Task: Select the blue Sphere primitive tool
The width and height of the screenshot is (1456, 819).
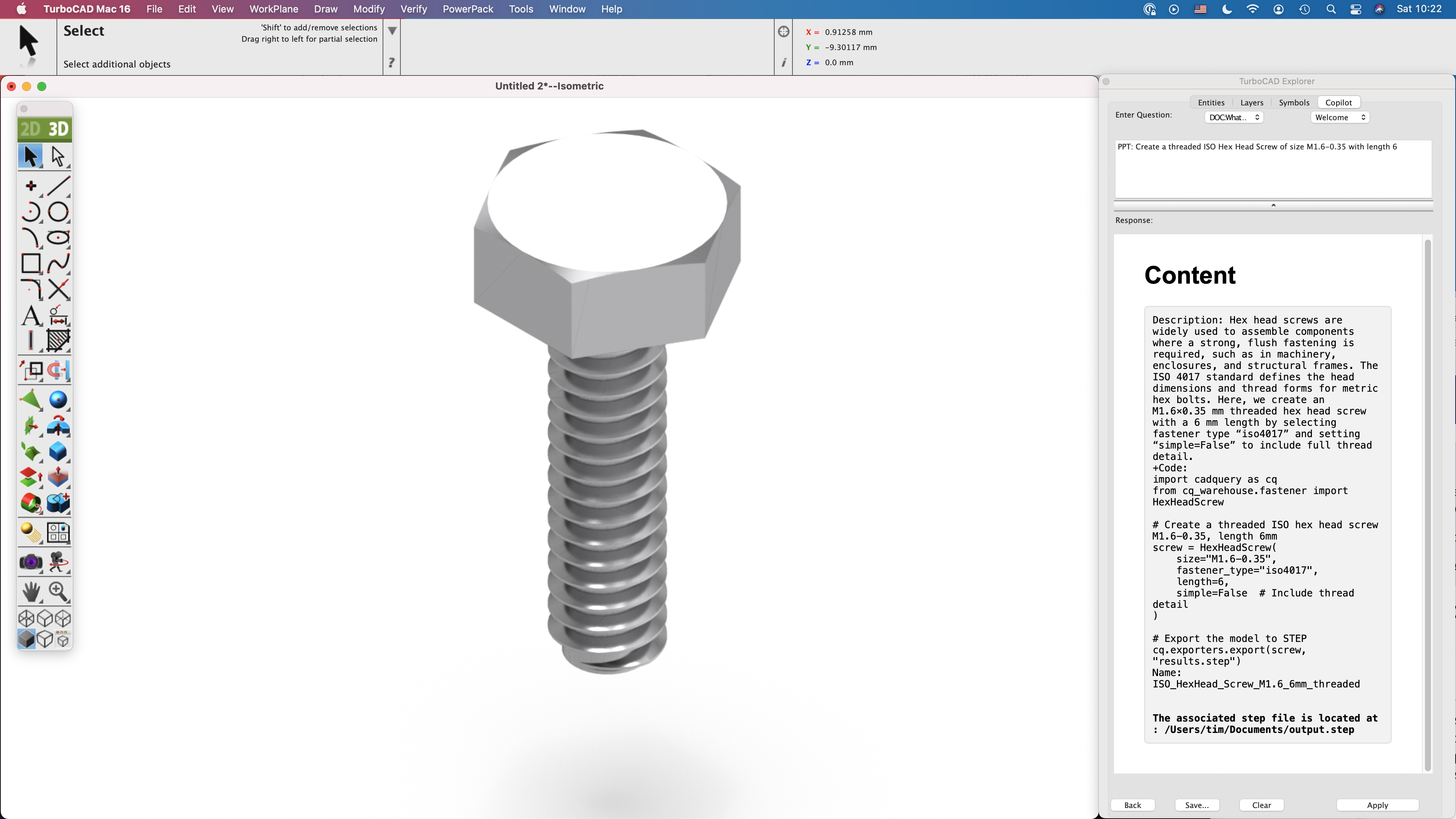Action: click(58, 400)
